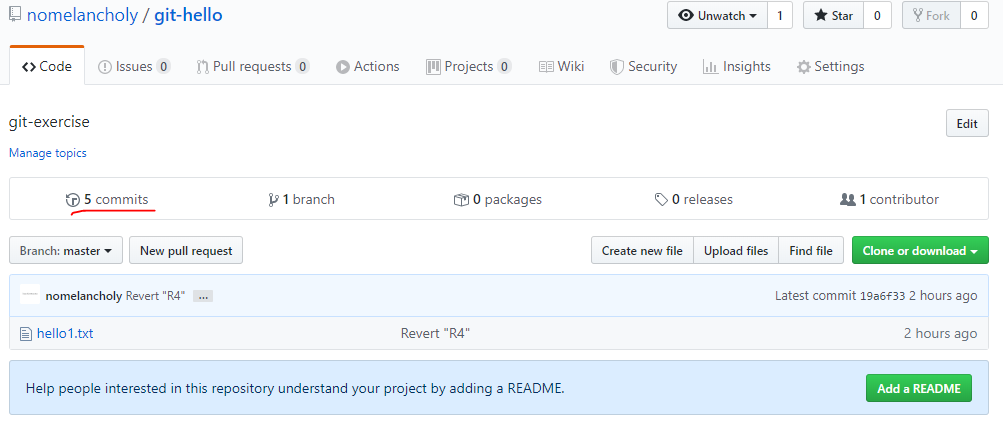Click the fork icon on Fork button
Viewport: 1003px width, 426px height.
coord(918,15)
